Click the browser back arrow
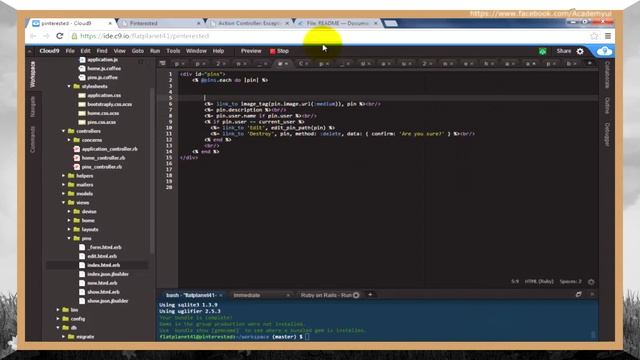This screenshot has width=640, height=360. 33,36
